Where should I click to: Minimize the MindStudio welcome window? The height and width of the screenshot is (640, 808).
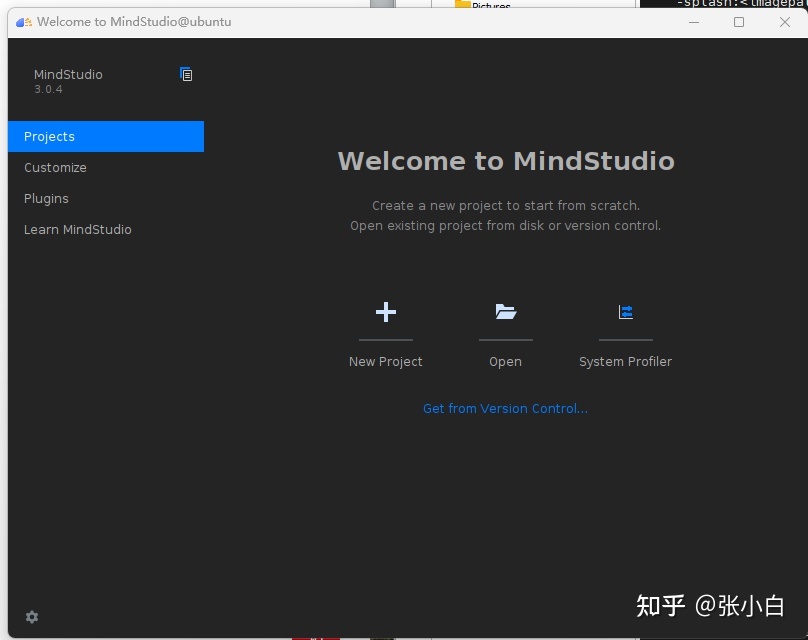coord(694,22)
